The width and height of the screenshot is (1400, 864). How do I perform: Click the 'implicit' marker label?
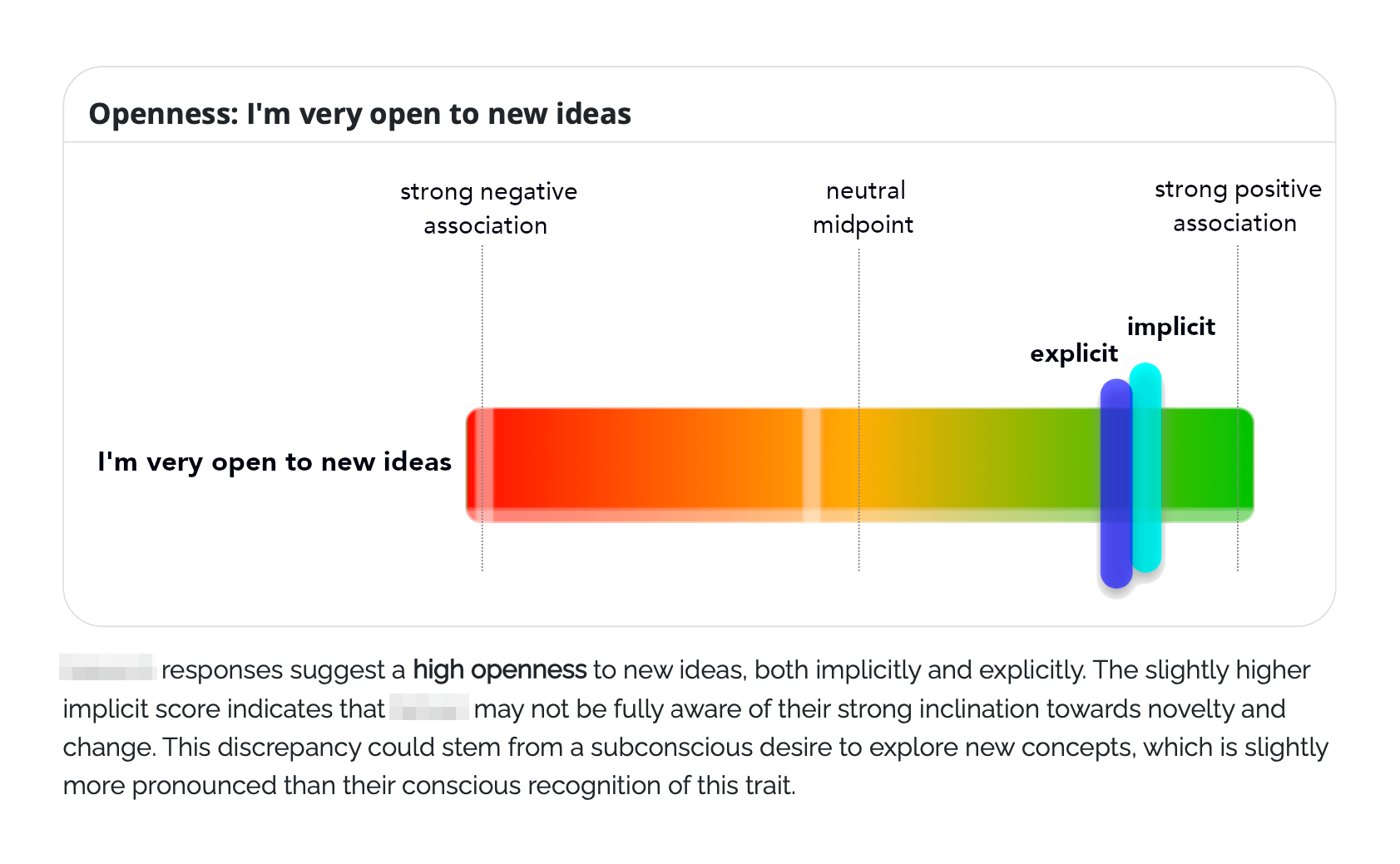point(1171,327)
